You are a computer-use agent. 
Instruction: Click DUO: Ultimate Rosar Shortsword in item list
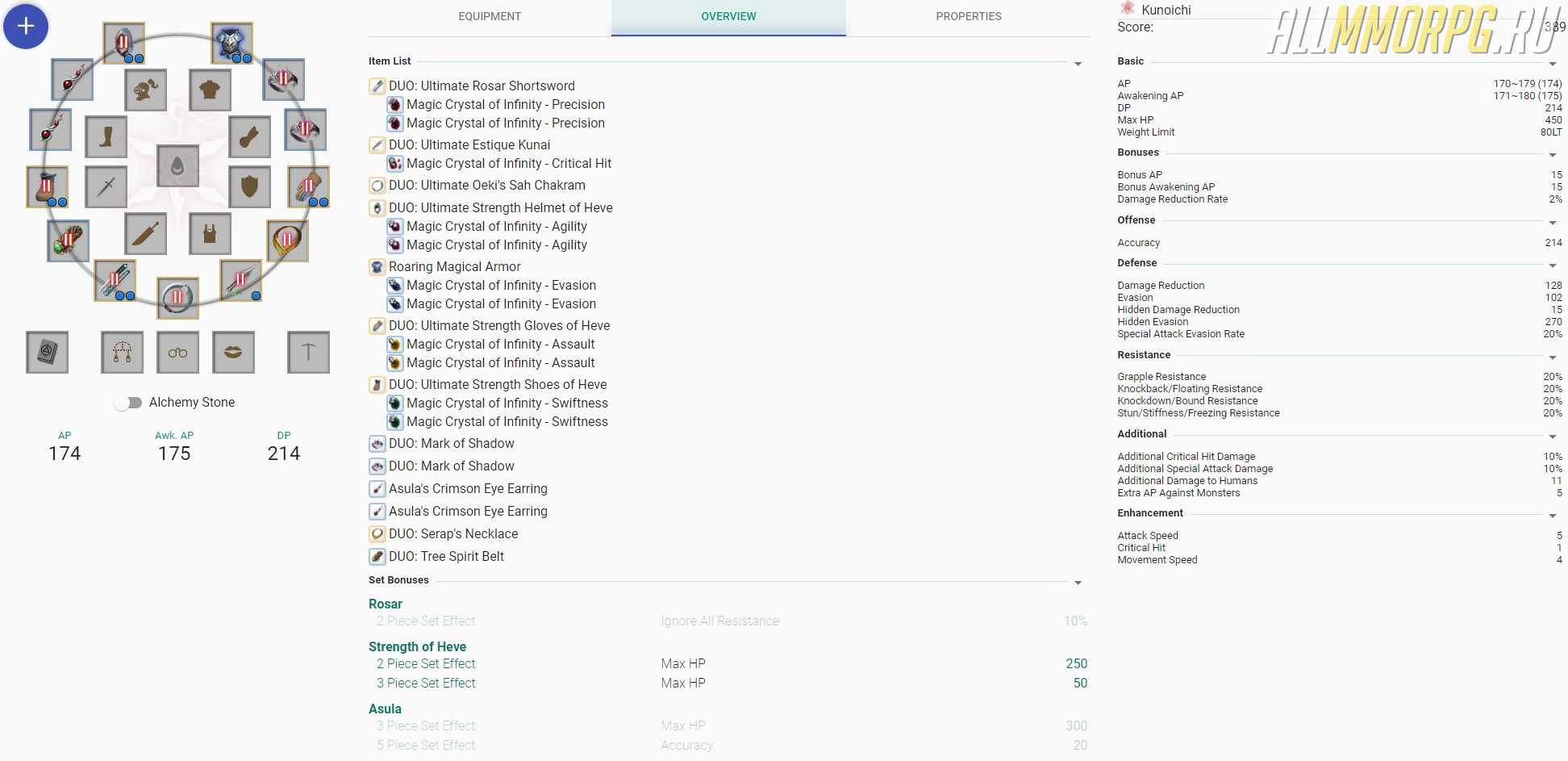(x=482, y=86)
